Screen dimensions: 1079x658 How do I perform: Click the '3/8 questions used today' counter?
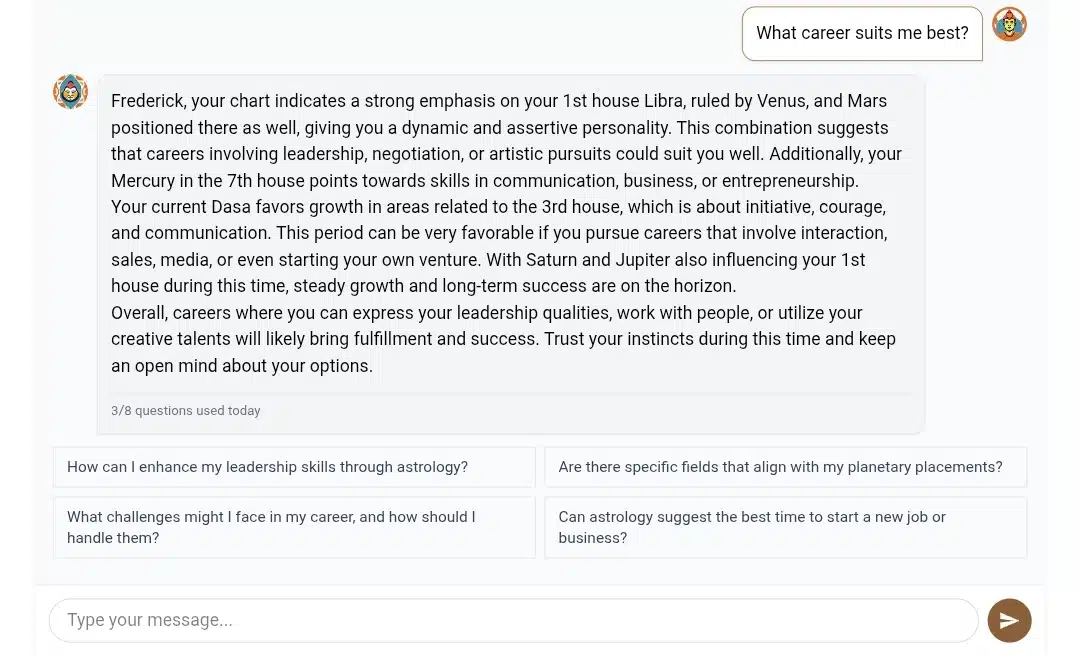[x=186, y=411]
